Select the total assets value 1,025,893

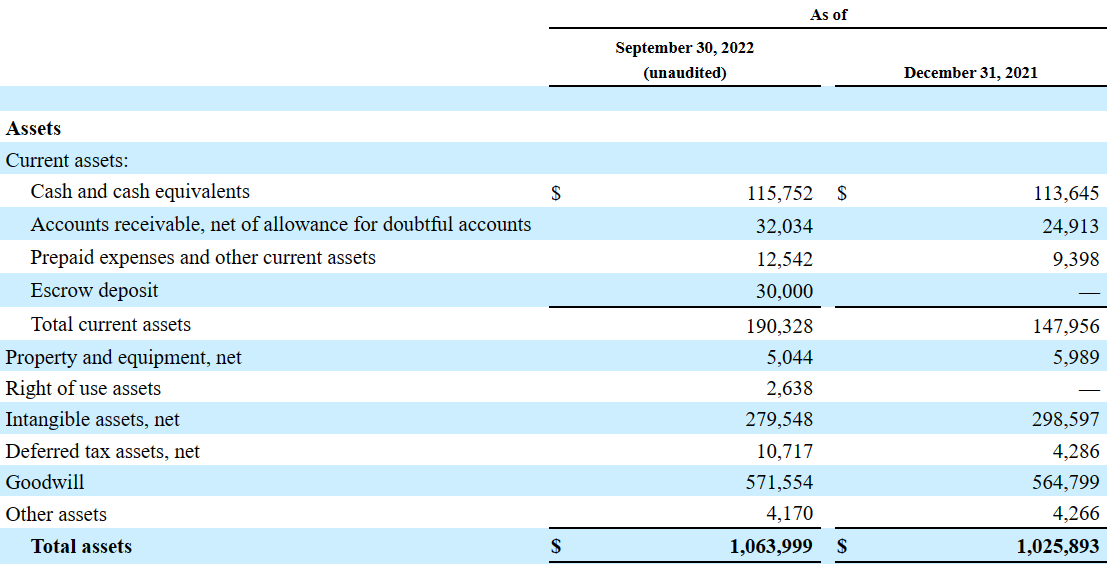tap(1058, 547)
